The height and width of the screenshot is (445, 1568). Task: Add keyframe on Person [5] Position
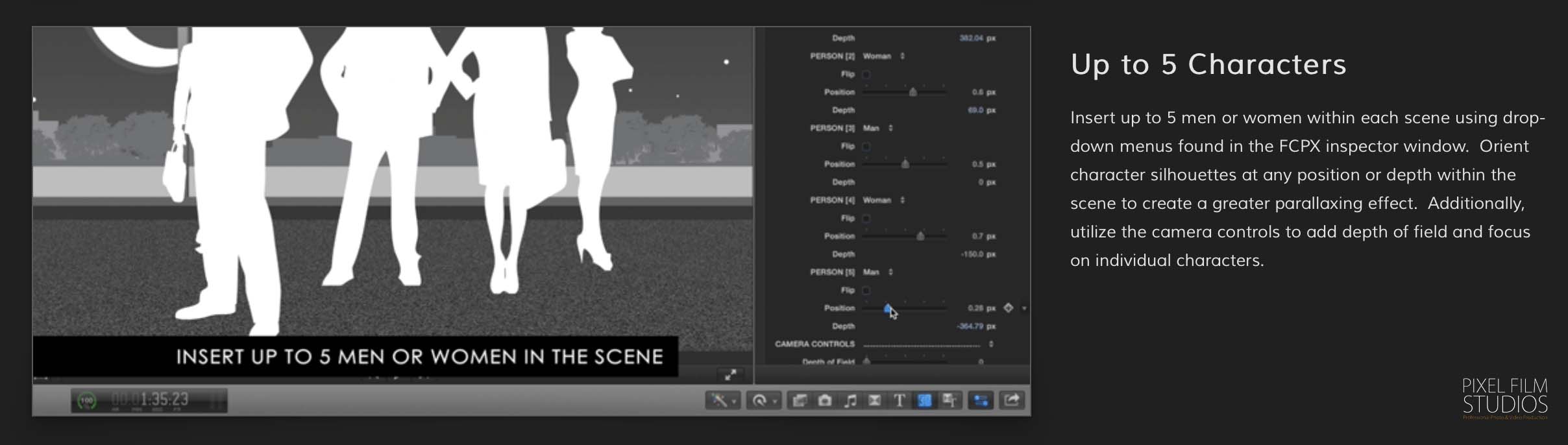click(1009, 308)
